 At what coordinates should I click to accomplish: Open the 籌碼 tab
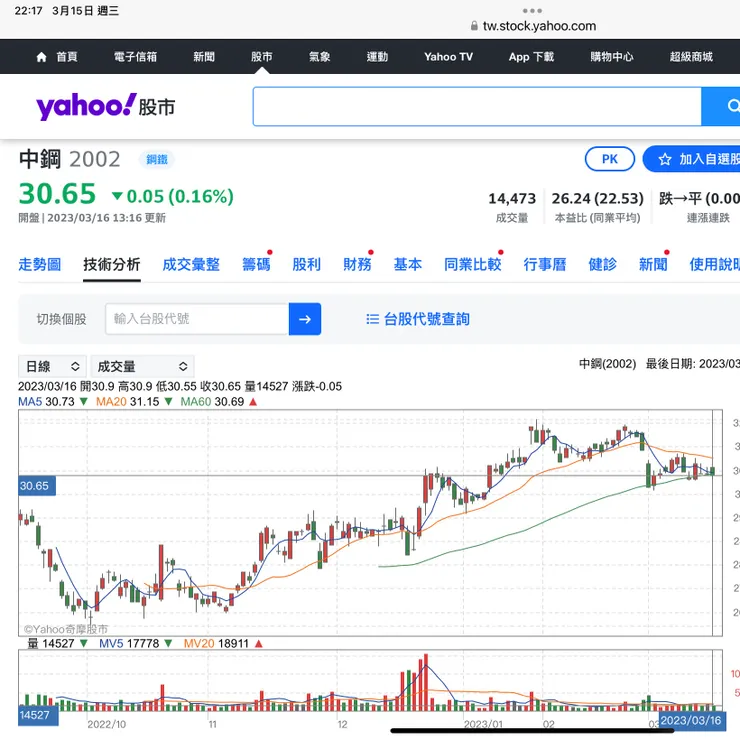(x=256, y=264)
